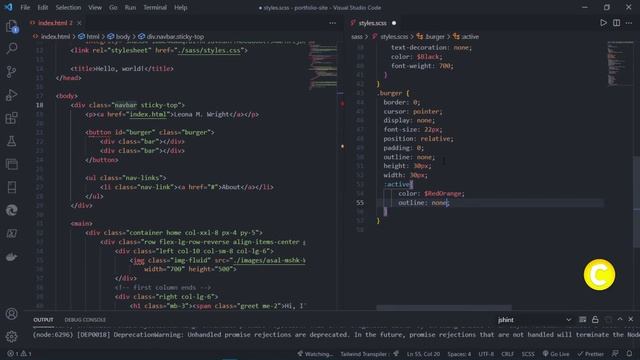
Task: Open the Help menu
Action: (x=180, y=7)
